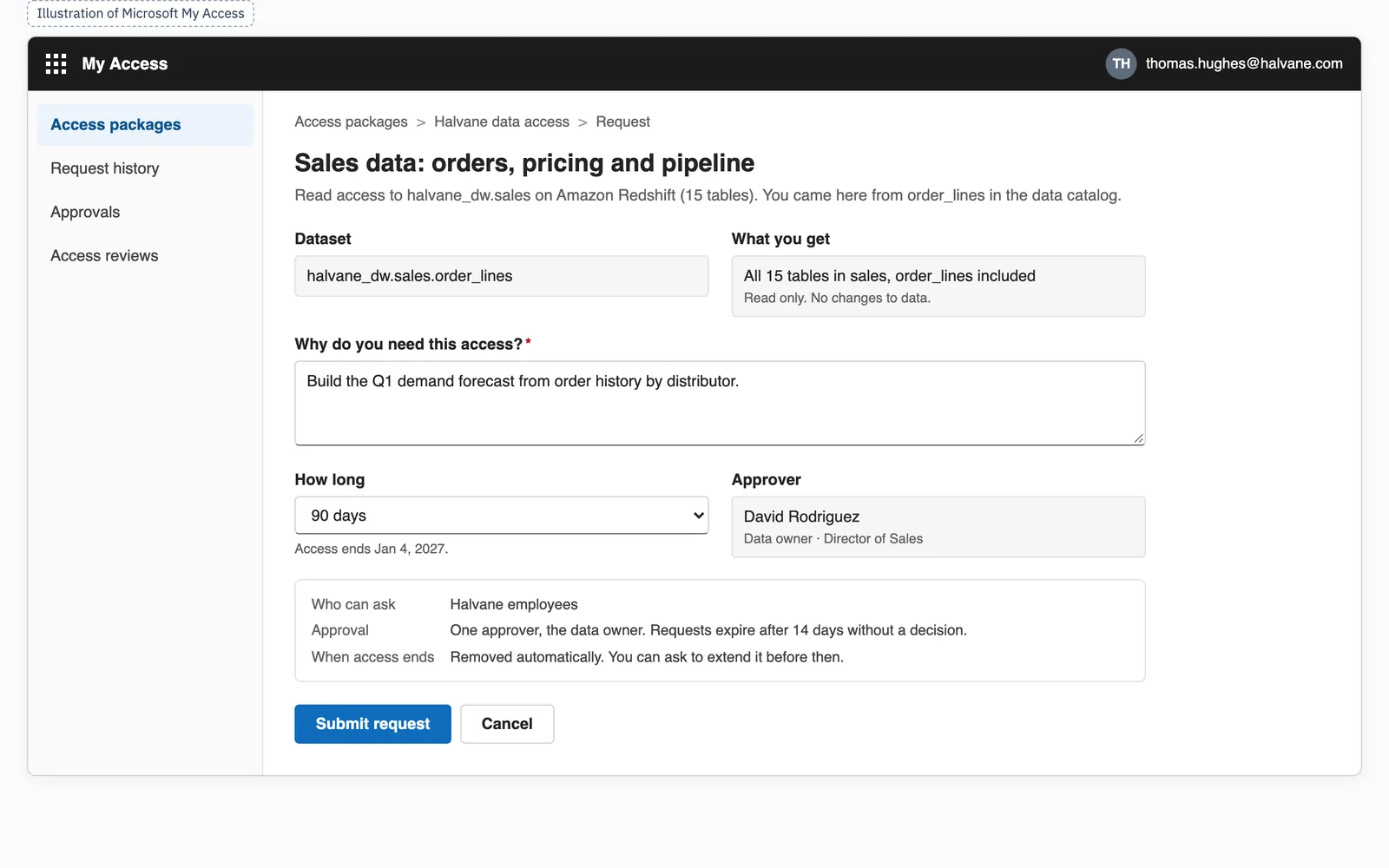
Task: Click into the access justification textarea
Action: (x=720, y=404)
